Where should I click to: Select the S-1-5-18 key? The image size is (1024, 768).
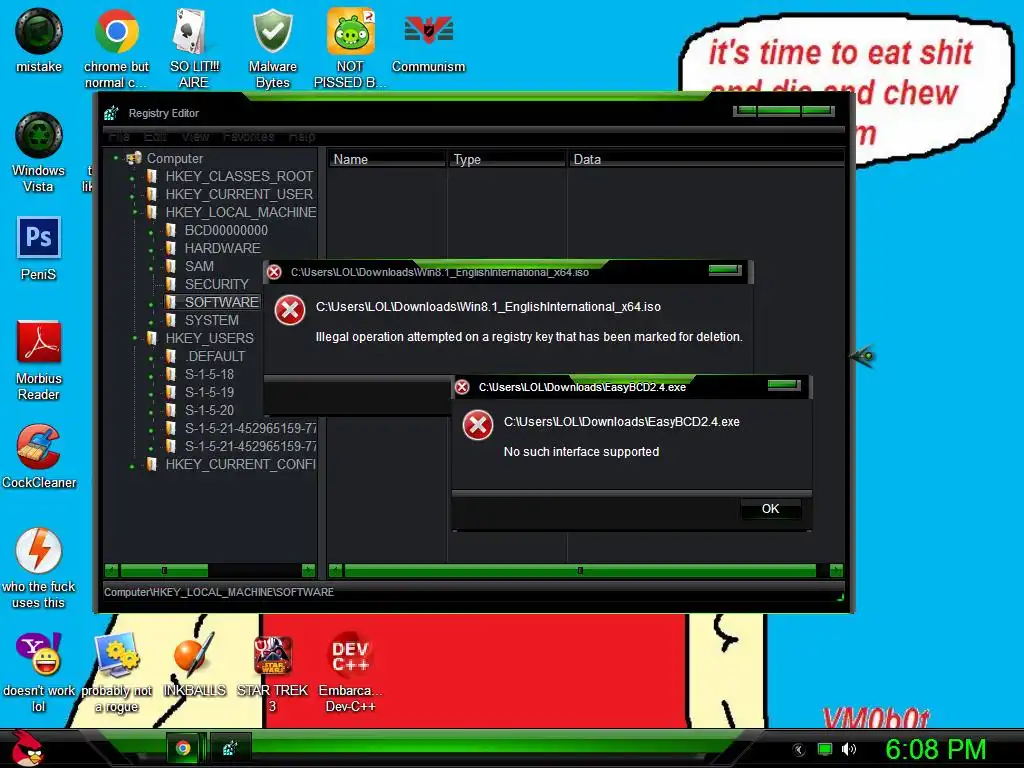[x=209, y=374]
